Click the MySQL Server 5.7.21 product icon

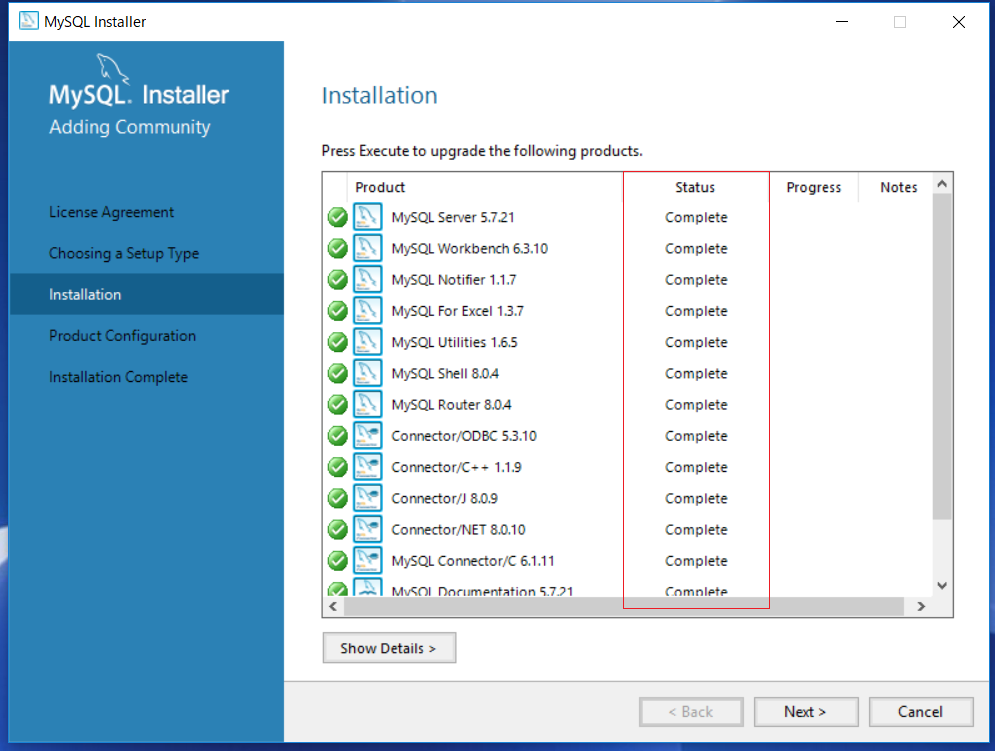(x=368, y=217)
